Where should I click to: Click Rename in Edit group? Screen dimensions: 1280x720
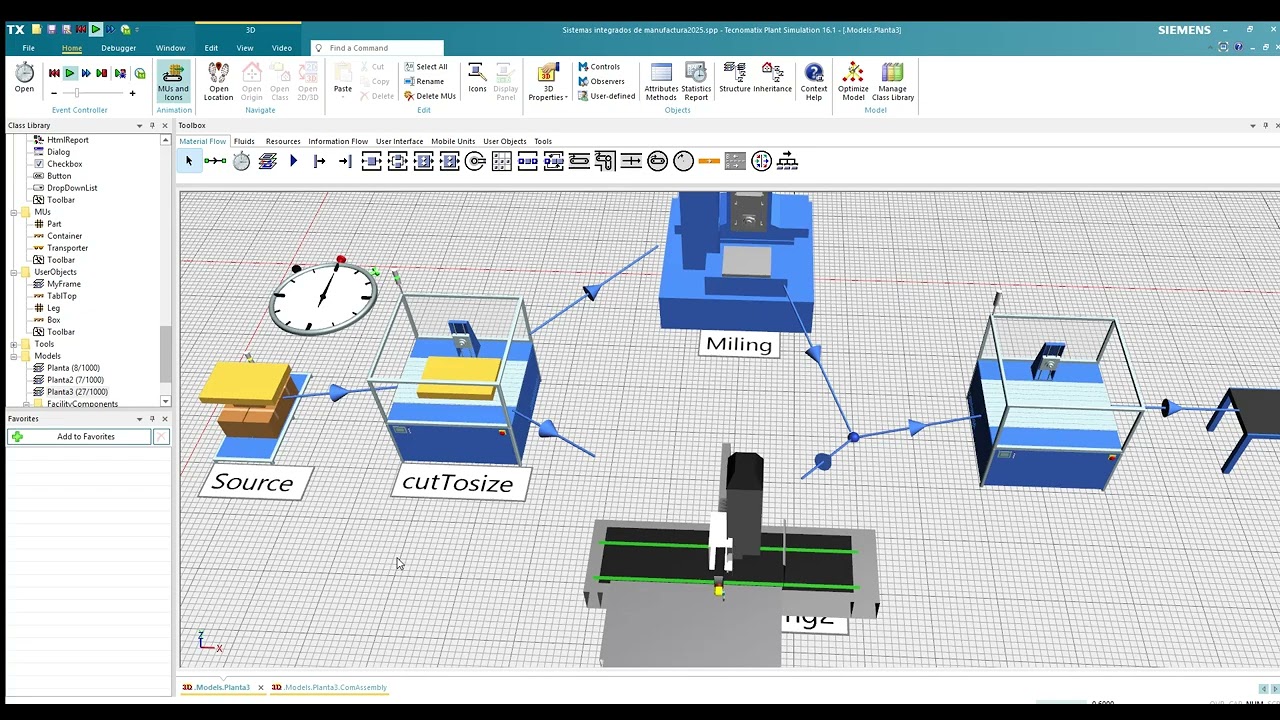pyautogui.click(x=424, y=81)
